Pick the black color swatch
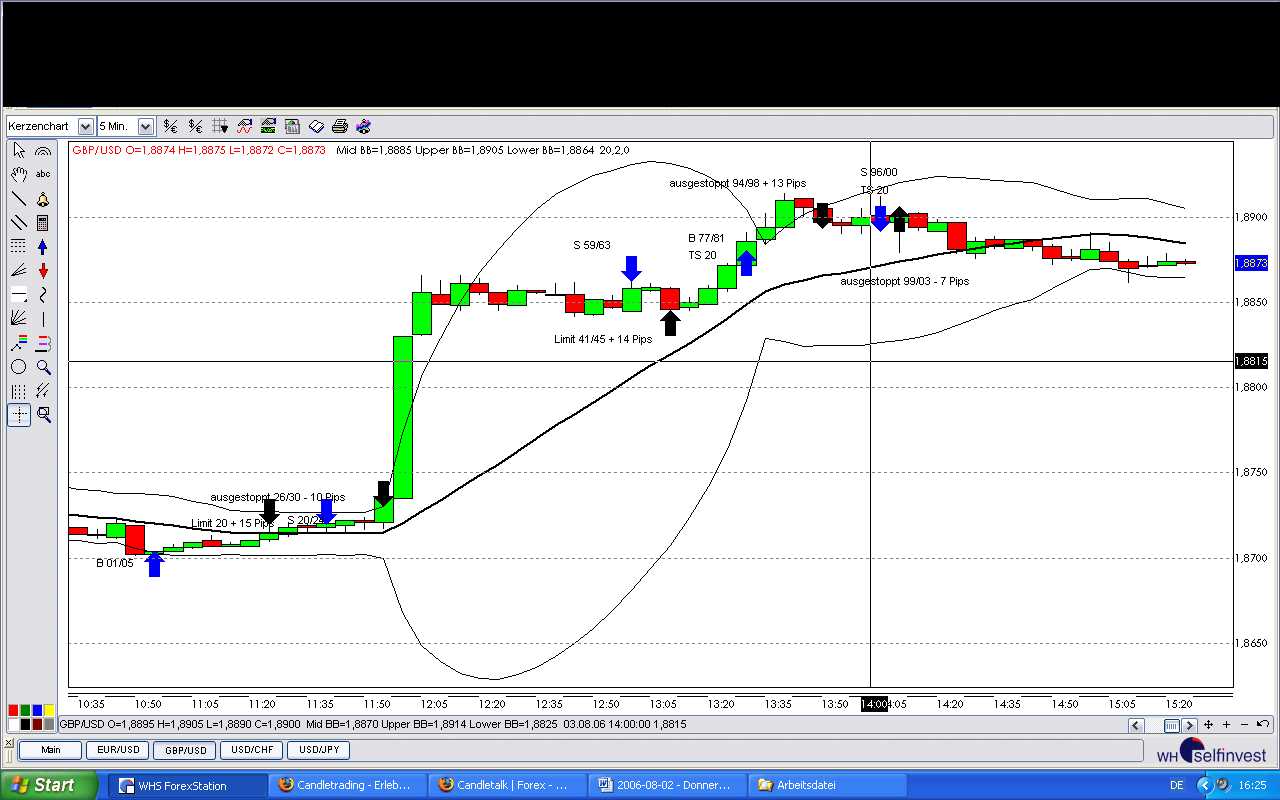Screen dimensions: 1280x800 pos(25,724)
